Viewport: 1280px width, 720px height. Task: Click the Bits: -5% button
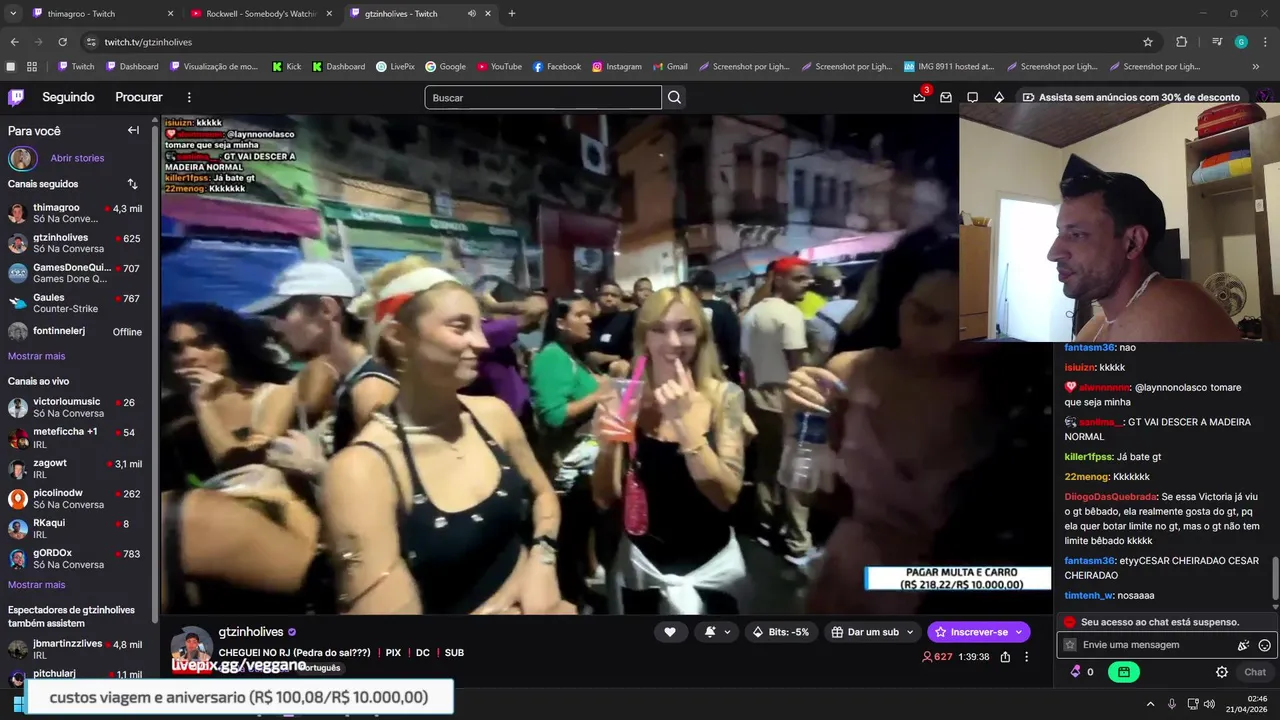tap(781, 632)
